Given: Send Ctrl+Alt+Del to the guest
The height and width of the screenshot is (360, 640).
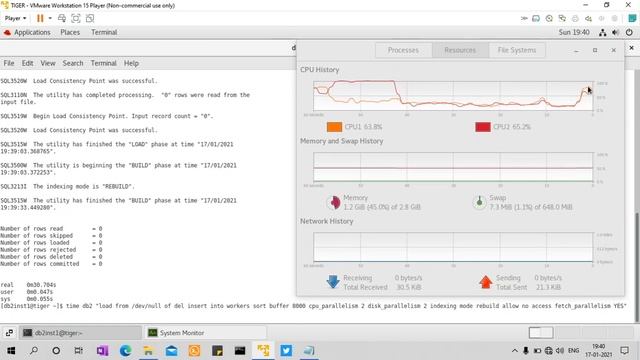Looking at the screenshot, I should click(62, 18).
